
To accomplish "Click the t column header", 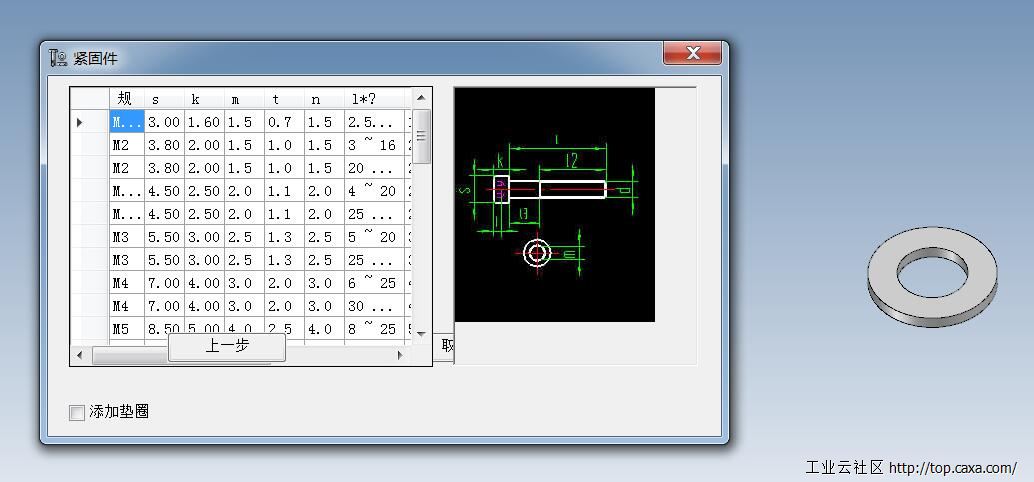I will click(284, 99).
